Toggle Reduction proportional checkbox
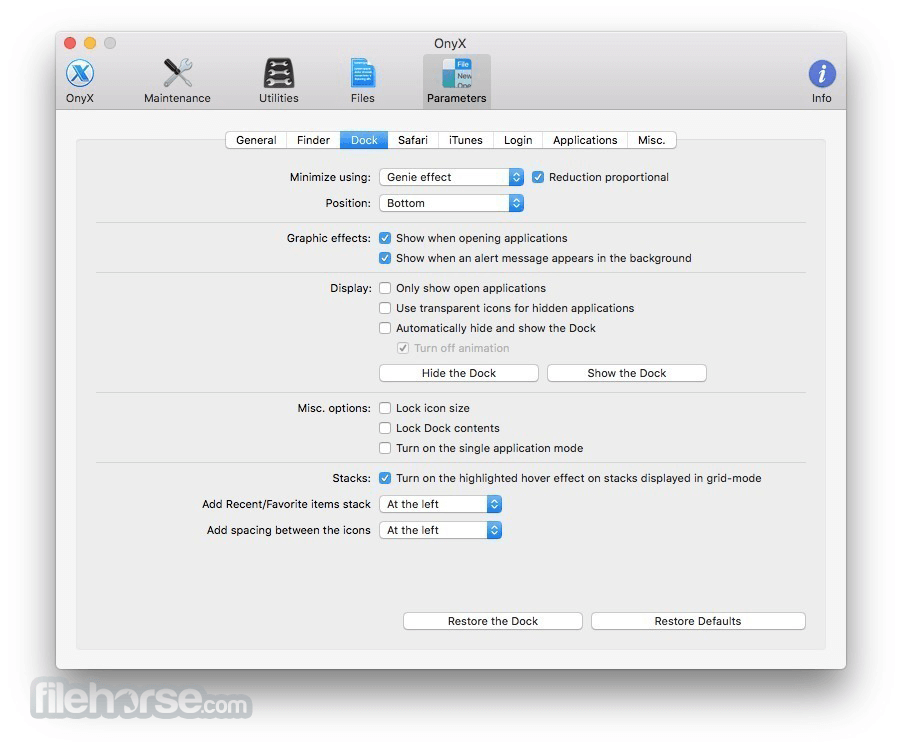 pyautogui.click(x=538, y=177)
